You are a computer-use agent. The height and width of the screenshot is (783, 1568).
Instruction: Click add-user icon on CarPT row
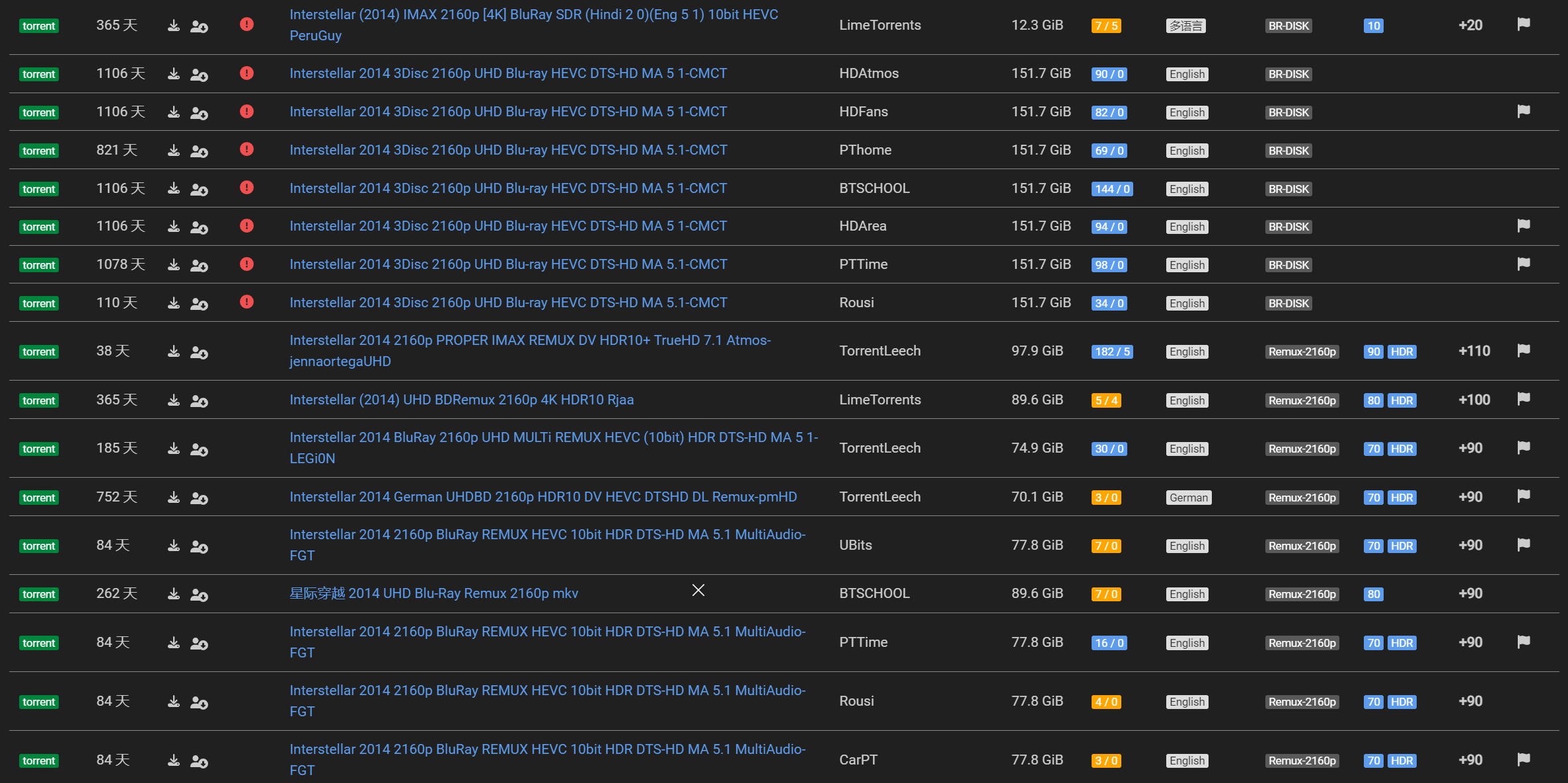point(199,761)
